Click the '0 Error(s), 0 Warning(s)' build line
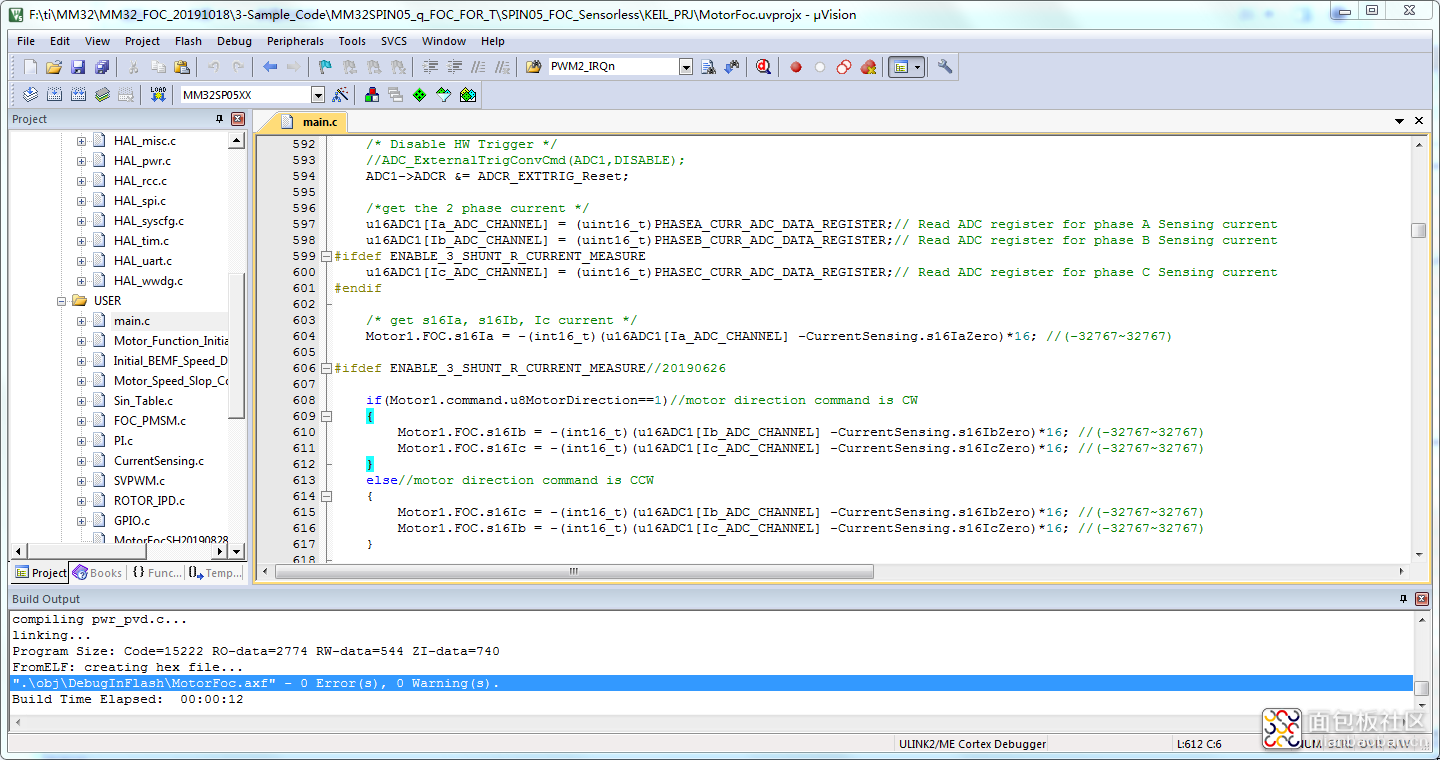This screenshot has width=1440, height=760. pyautogui.click(x=711, y=683)
